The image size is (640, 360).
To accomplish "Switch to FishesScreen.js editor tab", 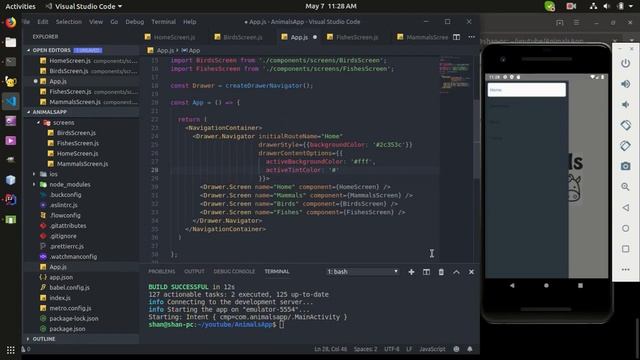I will click(357, 37).
